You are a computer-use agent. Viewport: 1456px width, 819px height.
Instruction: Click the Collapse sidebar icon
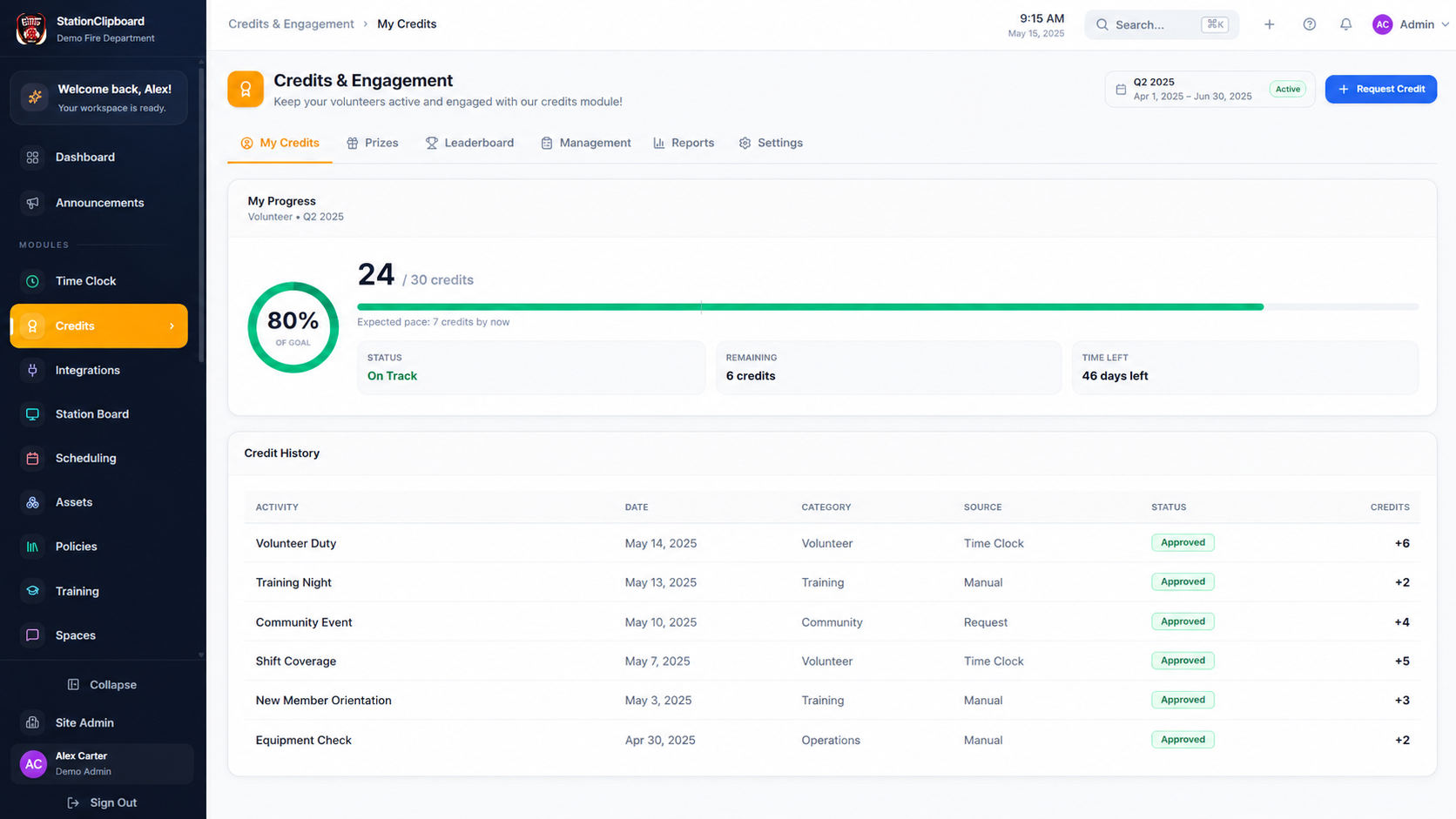click(x=73, y=685)
